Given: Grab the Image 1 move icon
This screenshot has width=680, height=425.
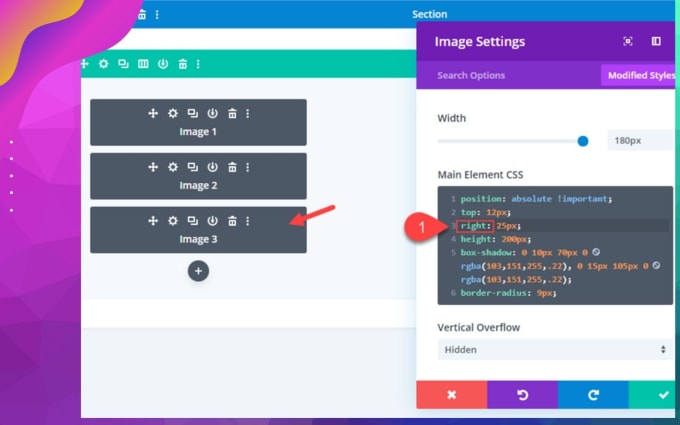Looking at the screenshot, I should click(153, 113).
